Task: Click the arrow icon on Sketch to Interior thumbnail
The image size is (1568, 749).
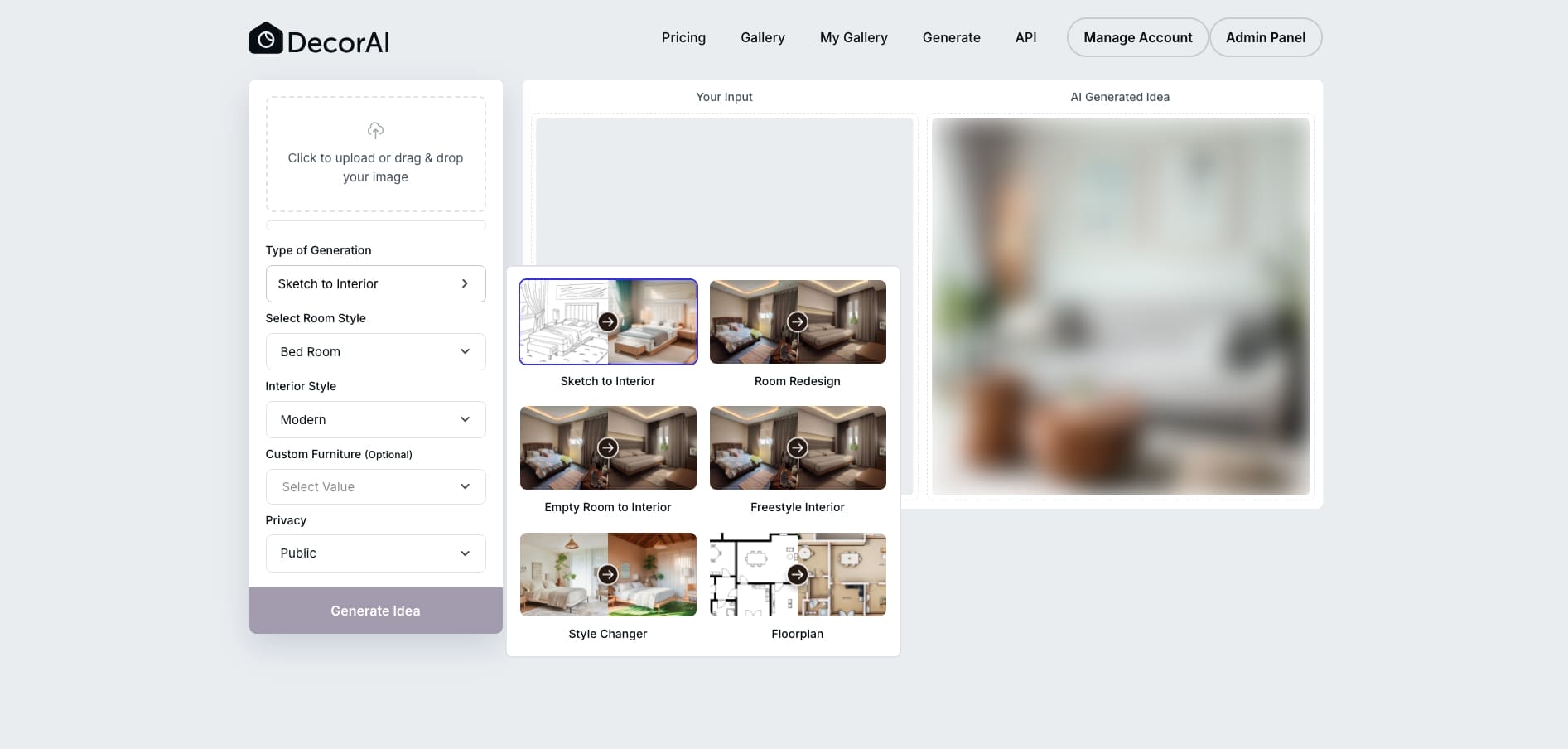Action: coord(608,321)
